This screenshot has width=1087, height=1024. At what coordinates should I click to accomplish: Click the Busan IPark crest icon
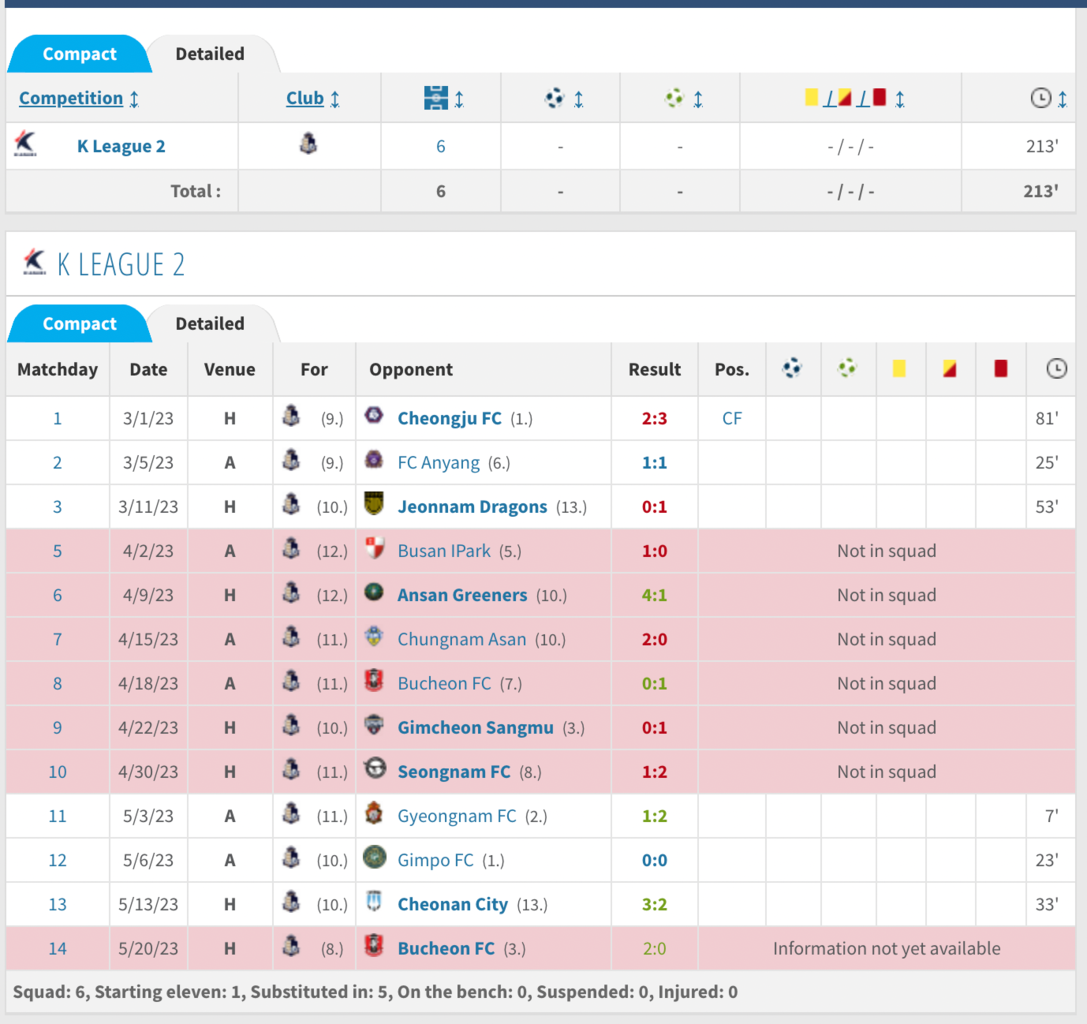[x=374, y=549]
